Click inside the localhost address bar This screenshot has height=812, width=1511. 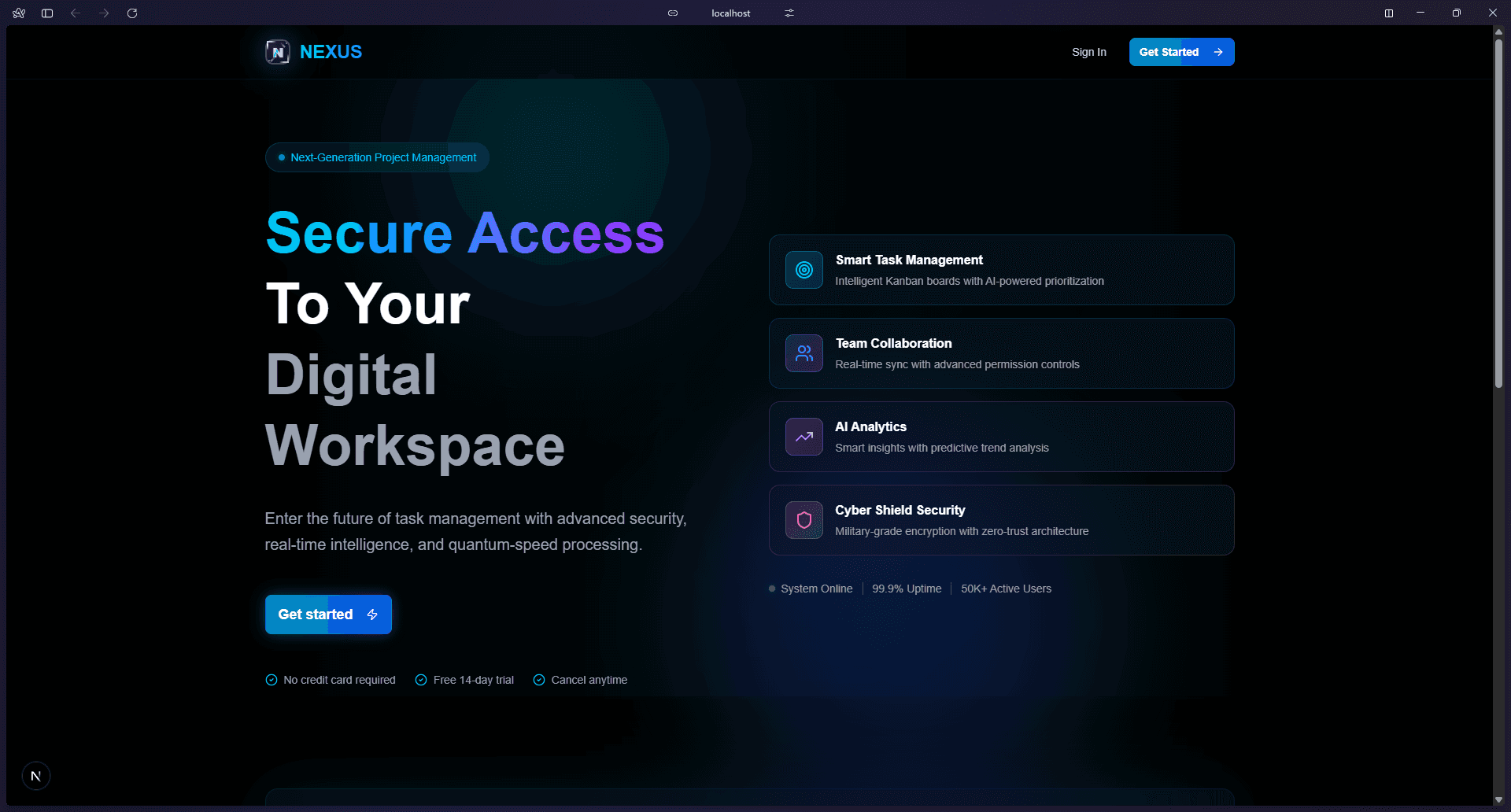tap(731, 13)
